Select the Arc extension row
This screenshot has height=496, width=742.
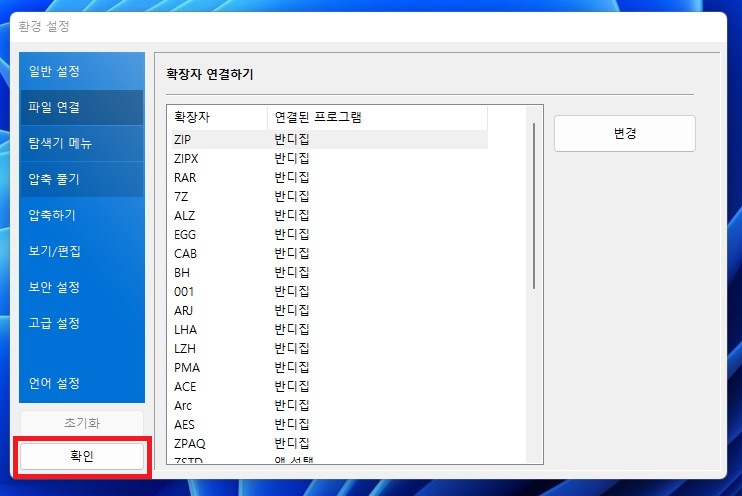330,405
